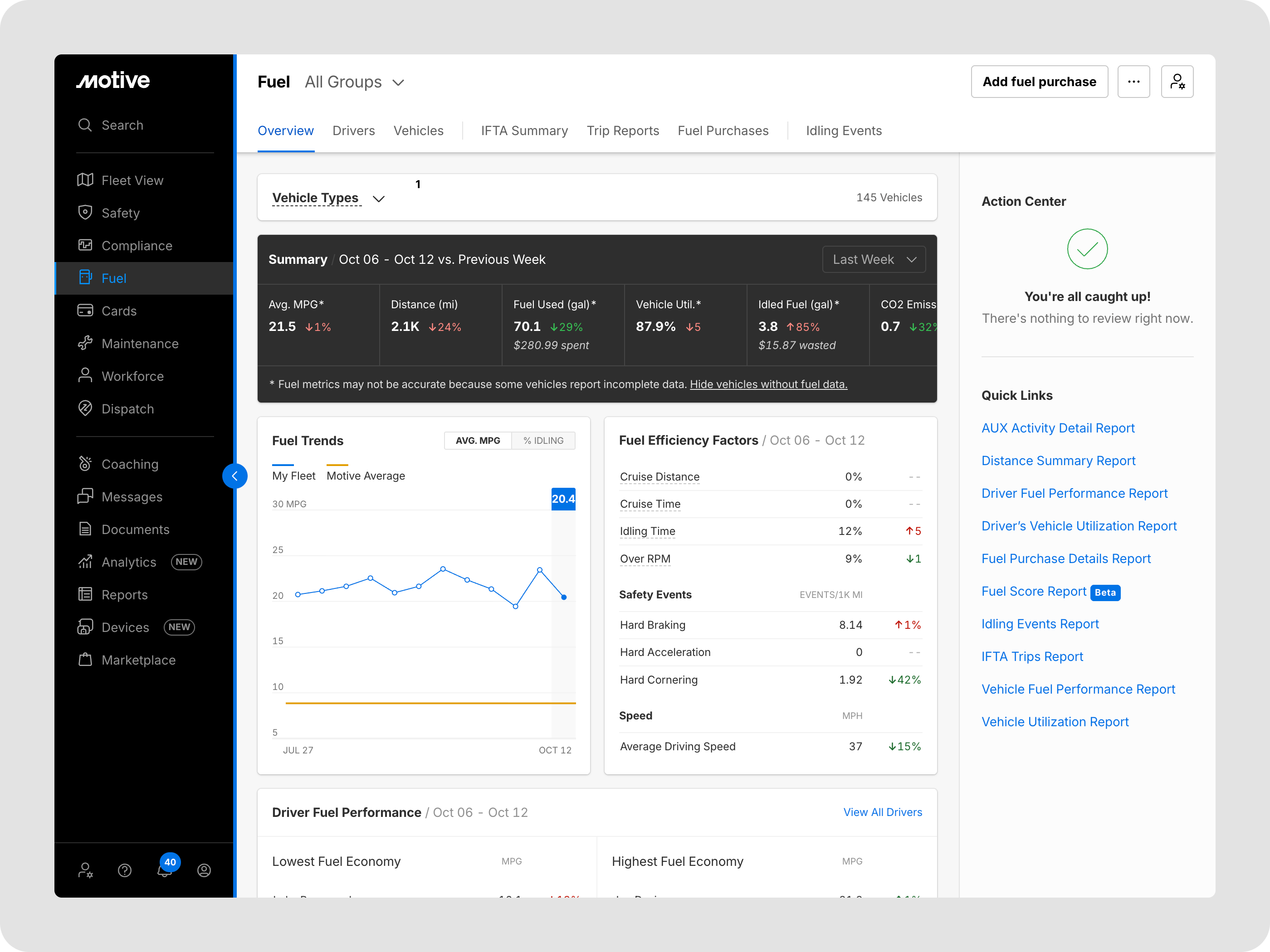The width and height of the screenshot is (1270, 952).
Task: Click Add fuel purchase button
Action: pos(1039,82)
